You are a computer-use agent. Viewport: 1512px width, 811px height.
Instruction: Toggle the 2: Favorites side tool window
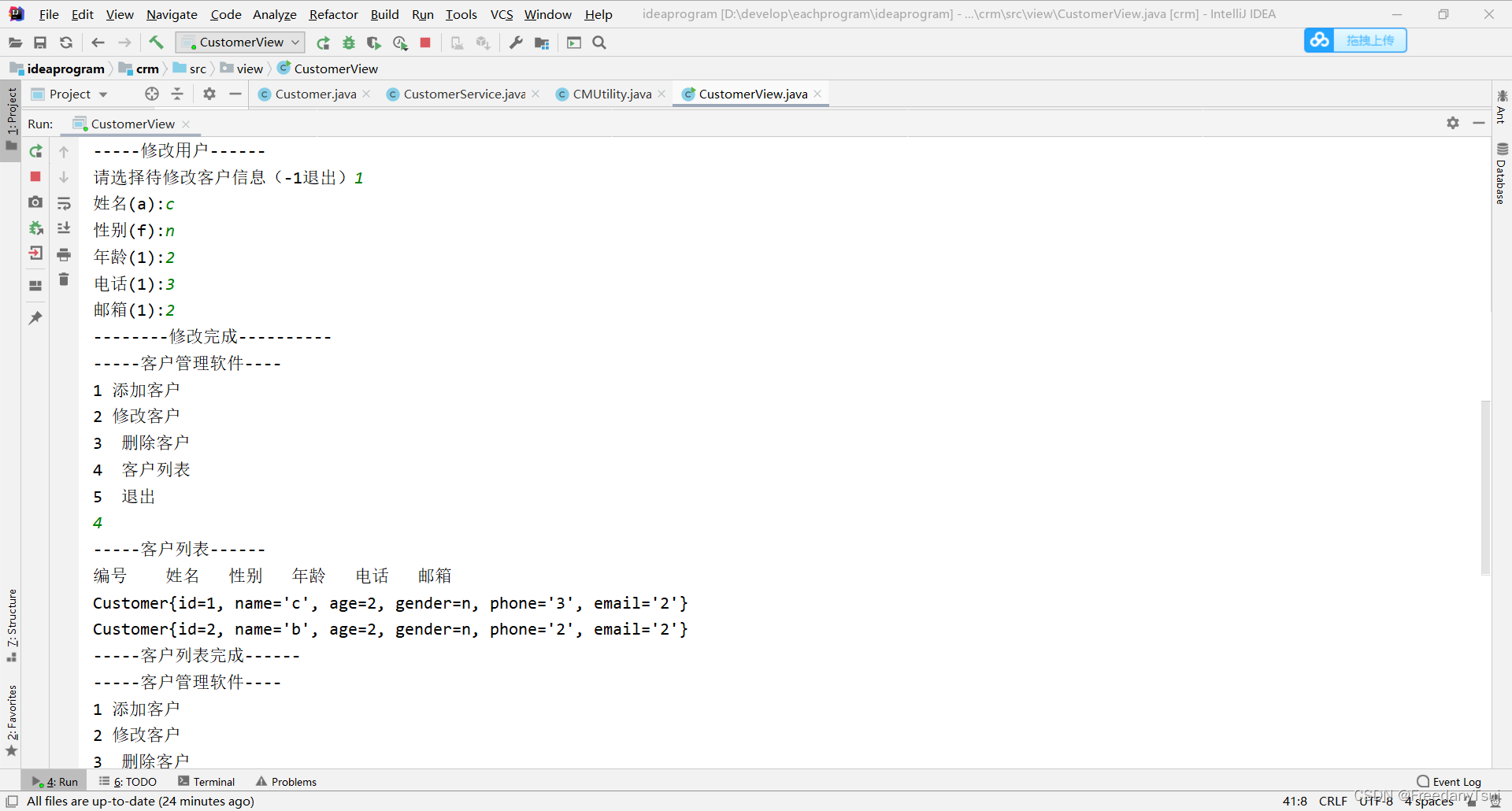tap(11, 720)
